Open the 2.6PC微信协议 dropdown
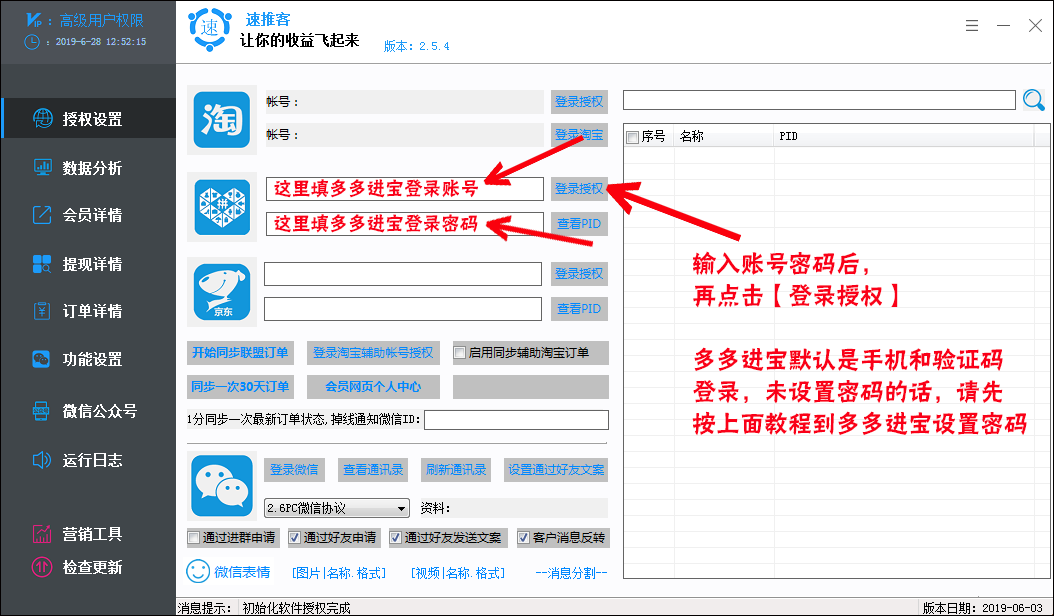 pyautogui.click(x=337, y=508)
